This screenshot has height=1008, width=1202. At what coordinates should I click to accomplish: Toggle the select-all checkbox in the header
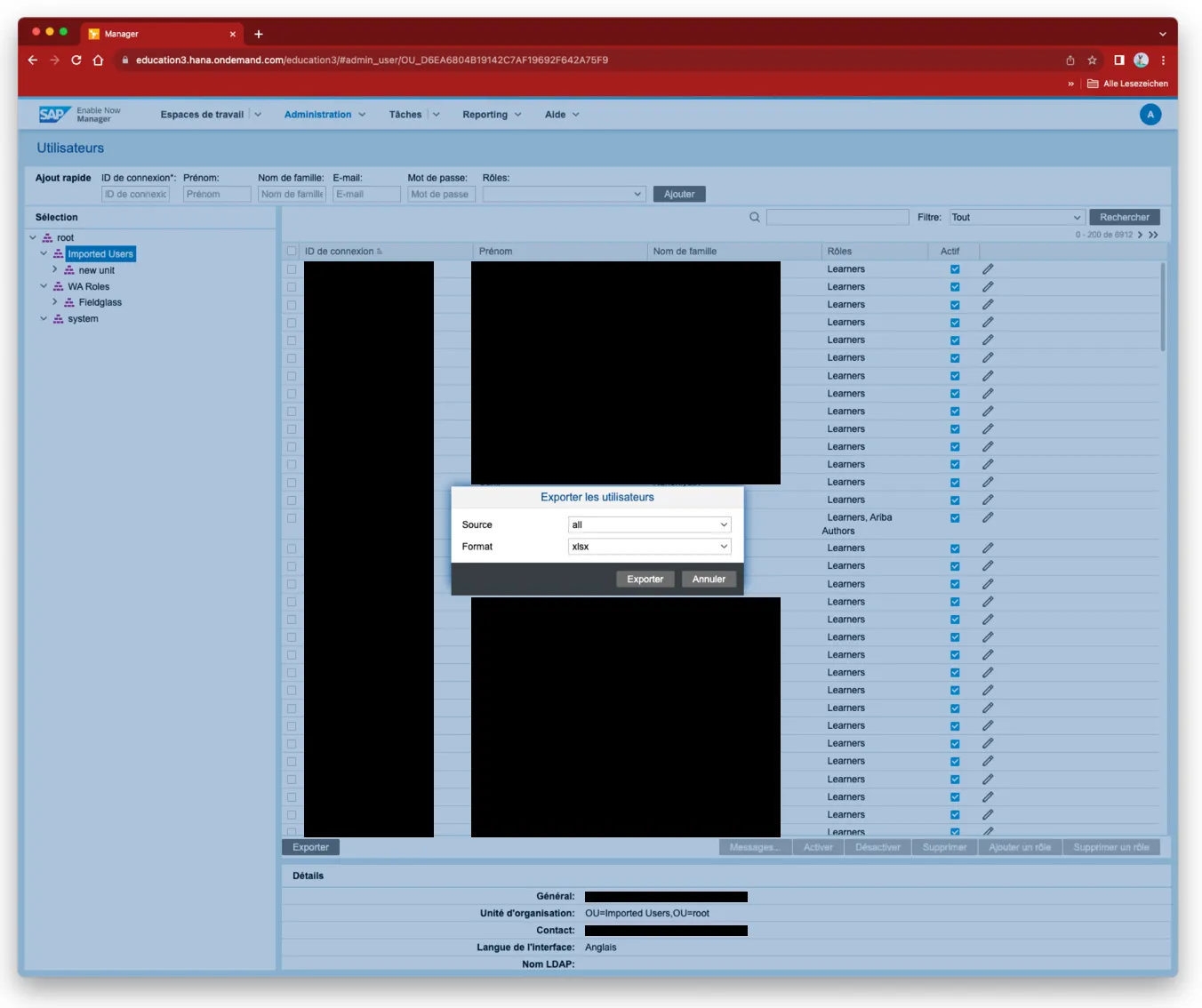(292, 252)
